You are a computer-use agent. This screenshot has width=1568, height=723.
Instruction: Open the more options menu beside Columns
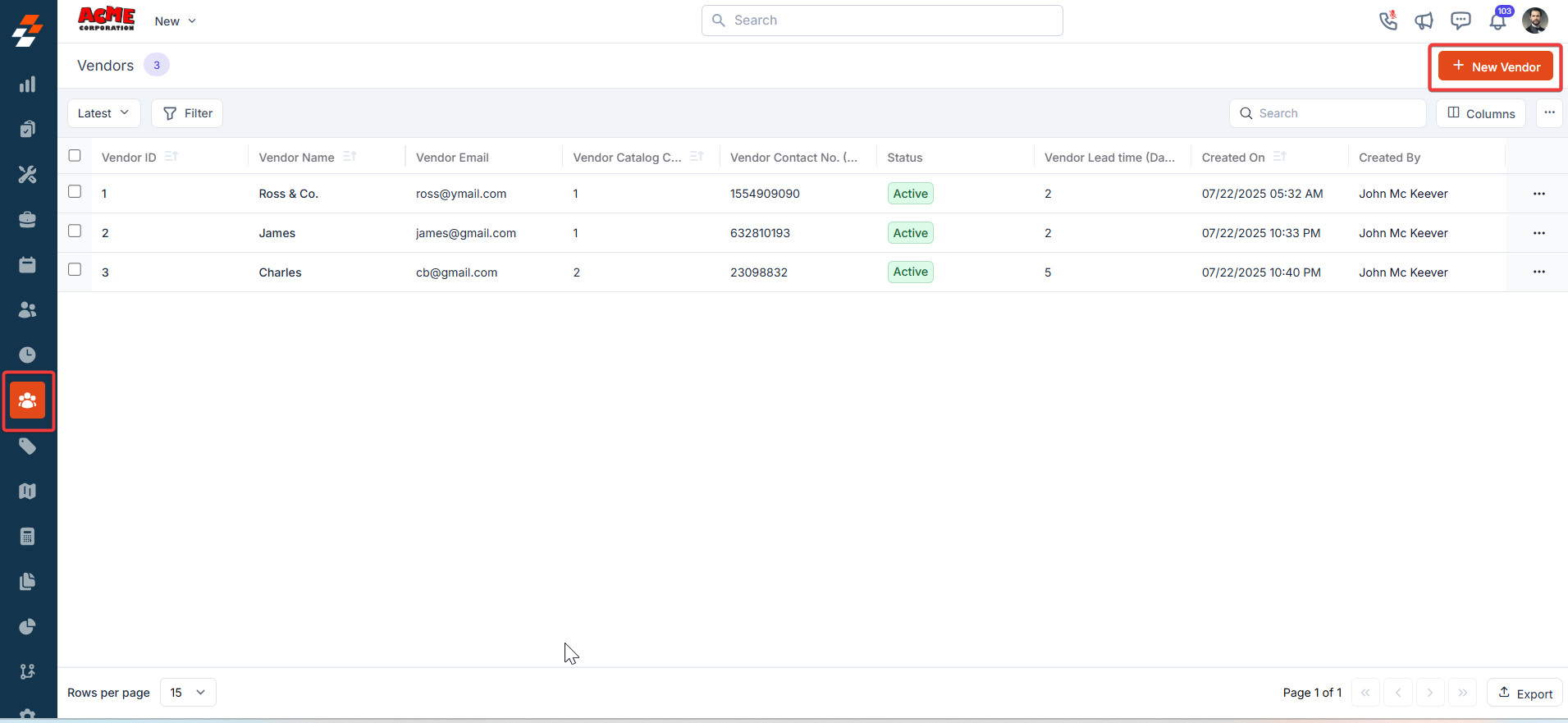pos(1549,113)
